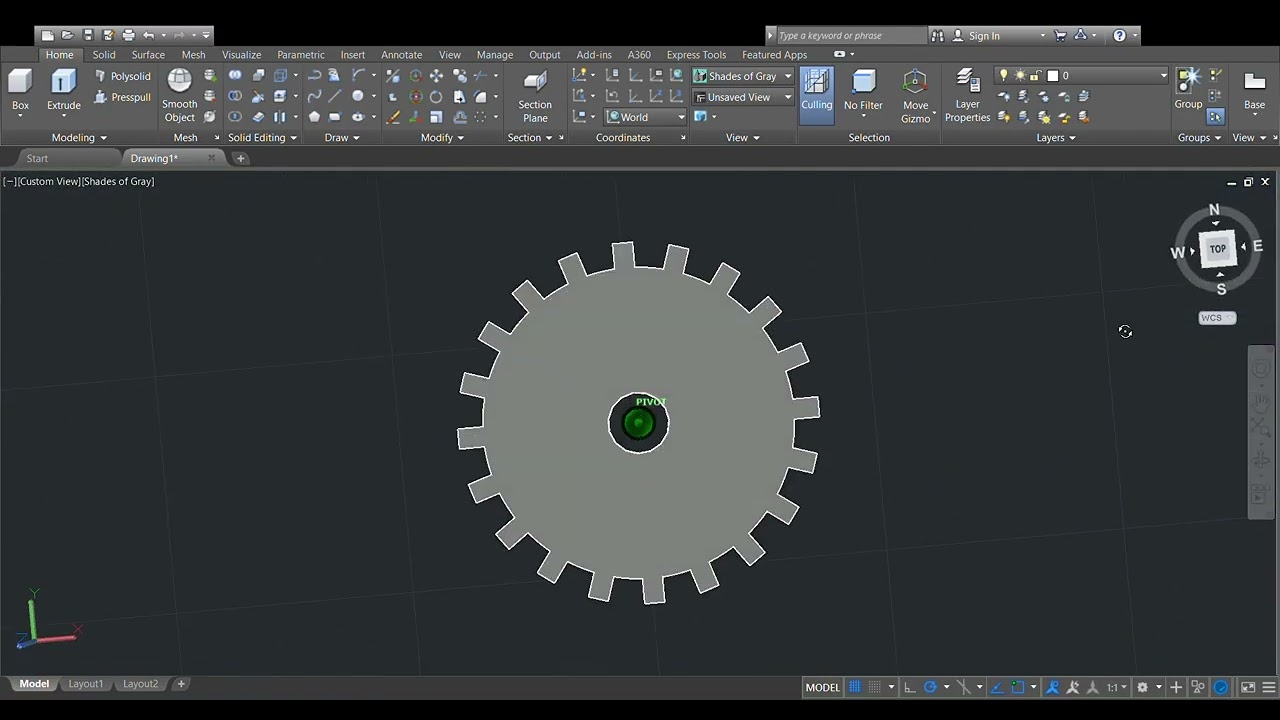1280x720 pixels.
Task: Click the search binoculars icon
Action: (937, 36)
